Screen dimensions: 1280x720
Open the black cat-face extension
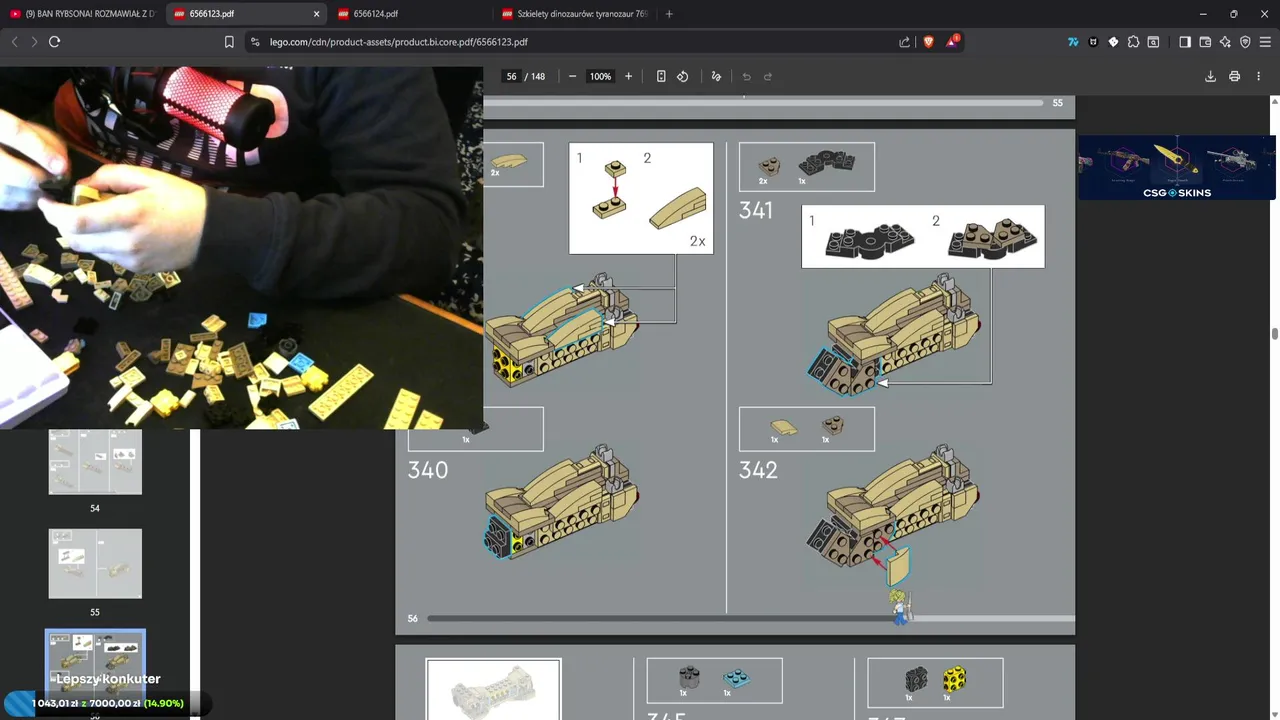point(1093,42)
